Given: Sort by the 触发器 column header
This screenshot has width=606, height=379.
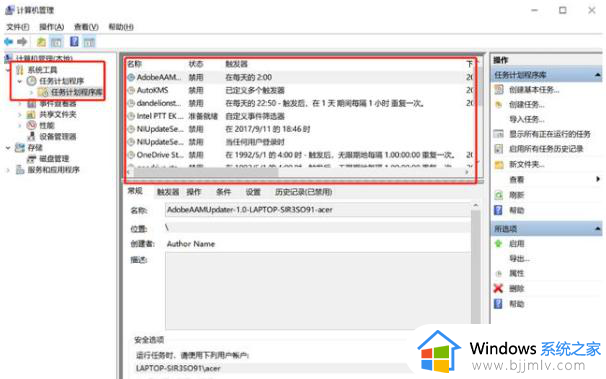Looking at the screenshot, I should tap(236, 64).
